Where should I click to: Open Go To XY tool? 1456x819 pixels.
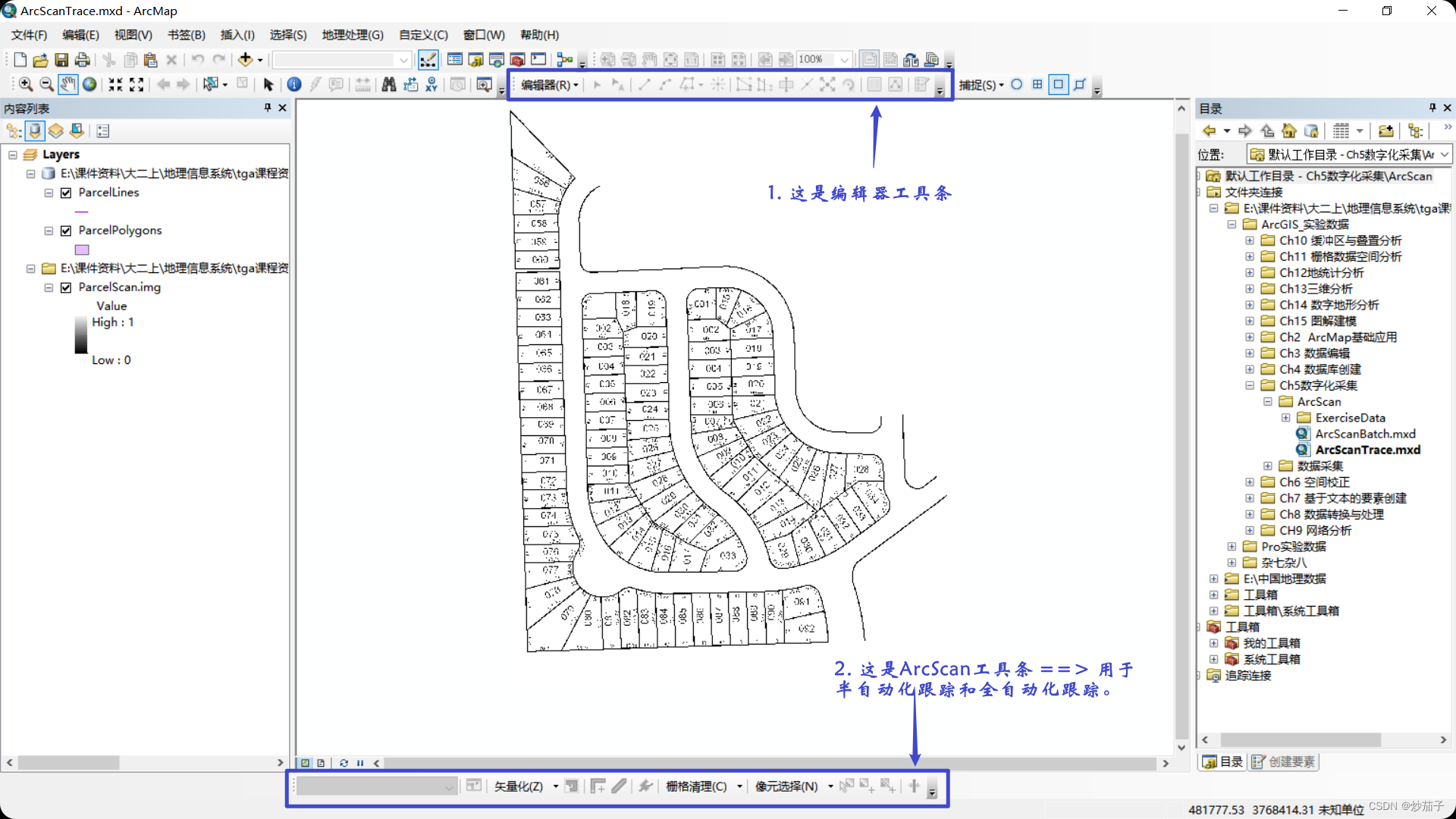point(431,84)
